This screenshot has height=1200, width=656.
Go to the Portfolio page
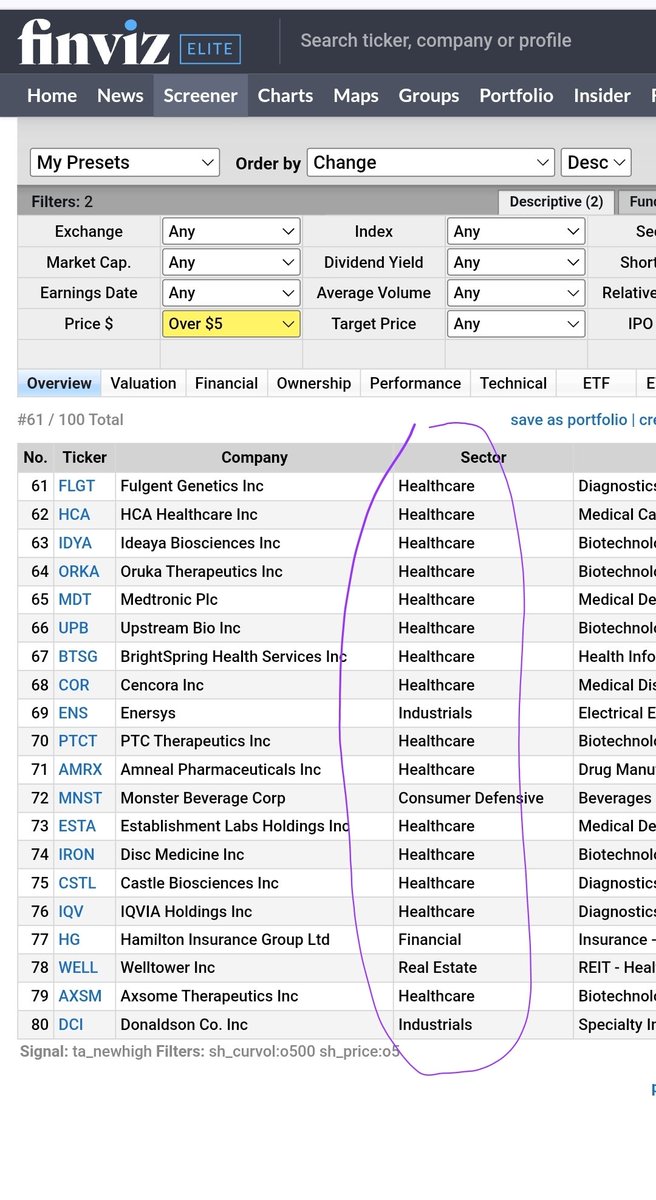coord(516,96)
